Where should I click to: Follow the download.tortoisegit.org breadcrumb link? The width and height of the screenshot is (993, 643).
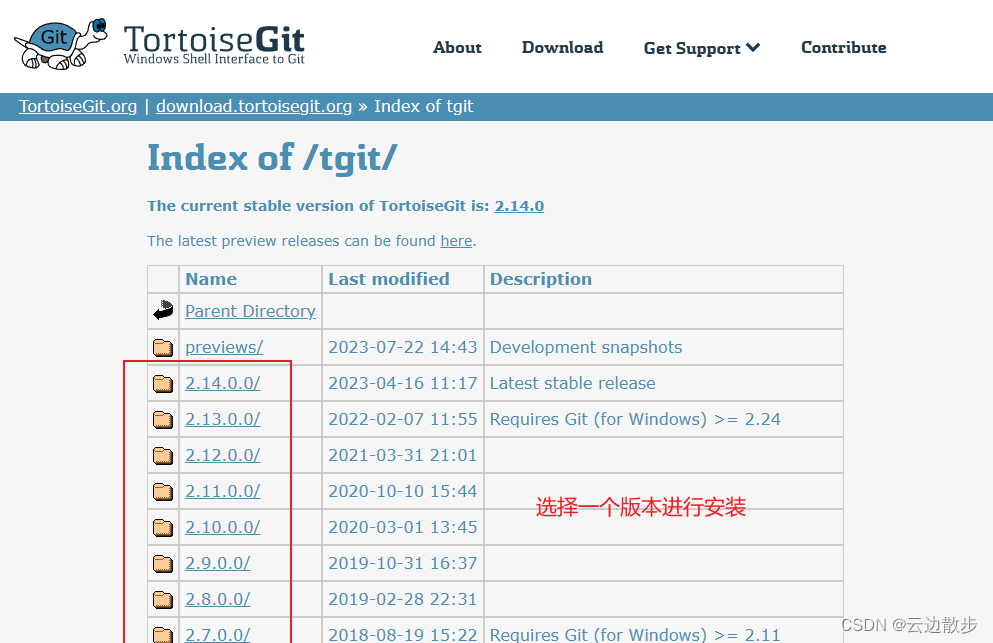[254, 106]
